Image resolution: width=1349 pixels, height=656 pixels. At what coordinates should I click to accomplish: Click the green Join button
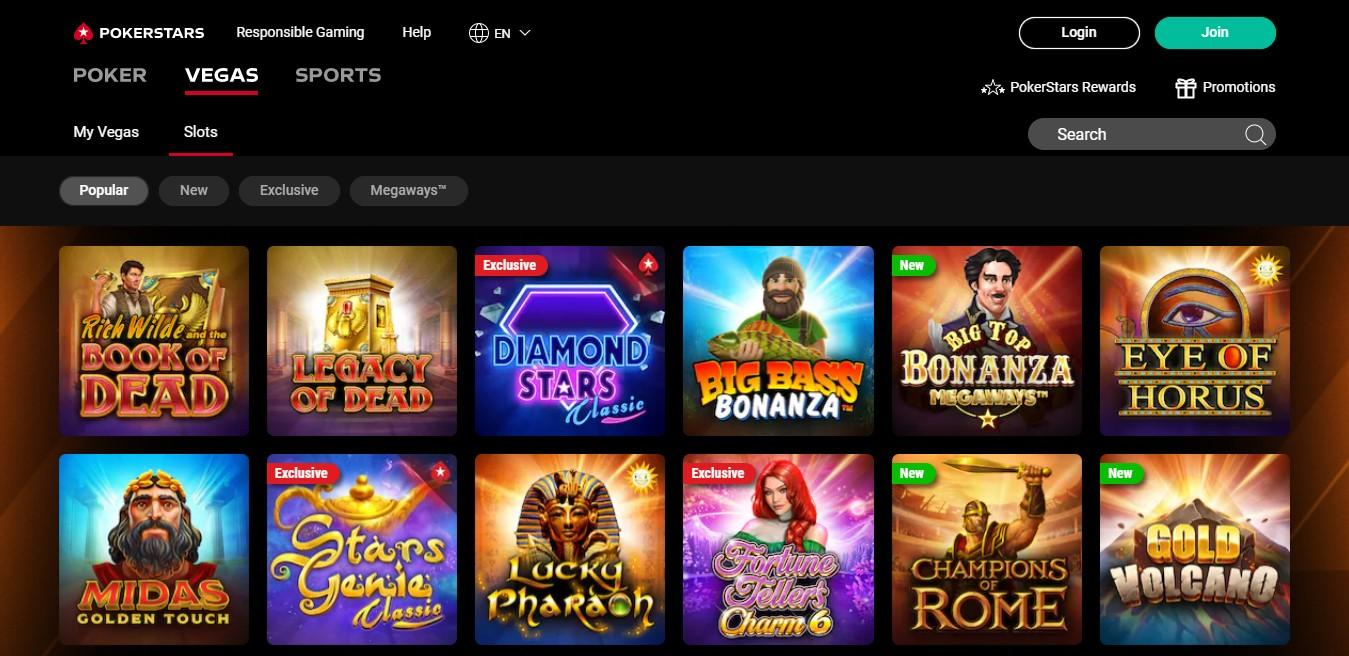(1215, 33)
